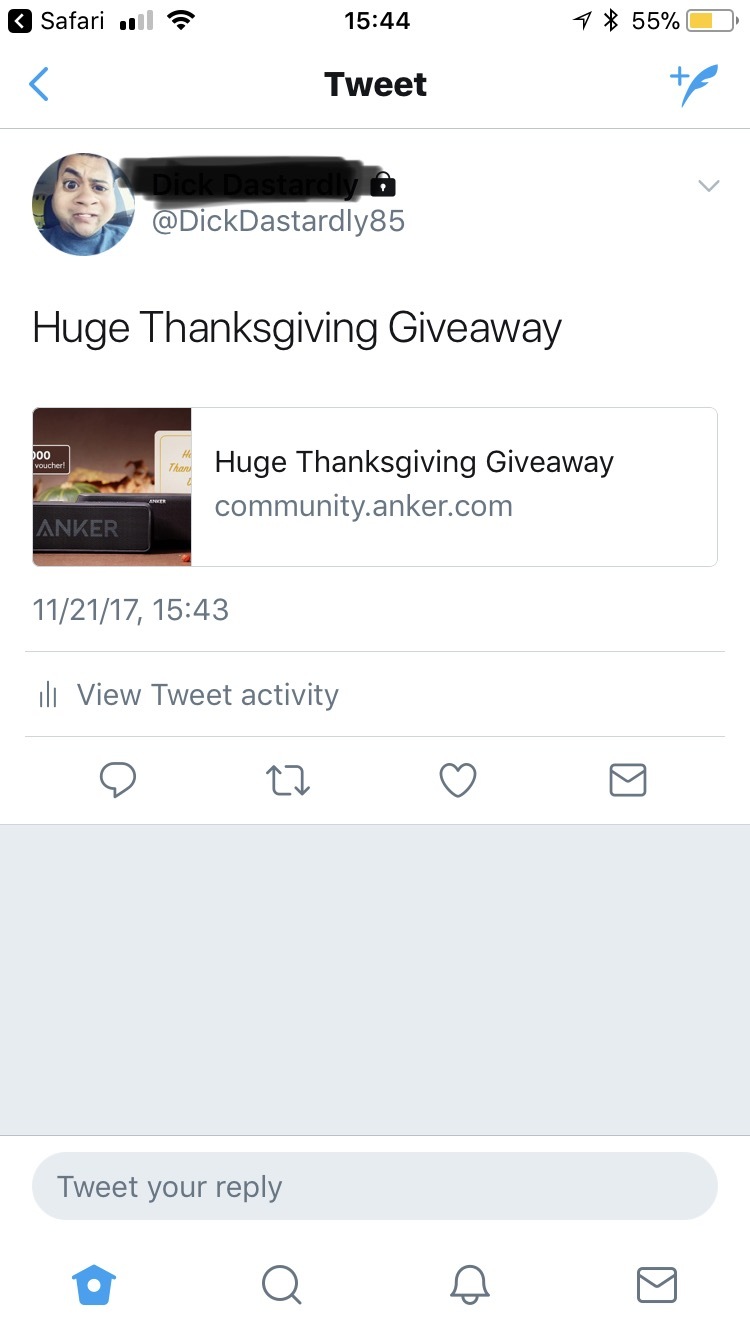Open the Search tab

click(x=282, y=1284)
